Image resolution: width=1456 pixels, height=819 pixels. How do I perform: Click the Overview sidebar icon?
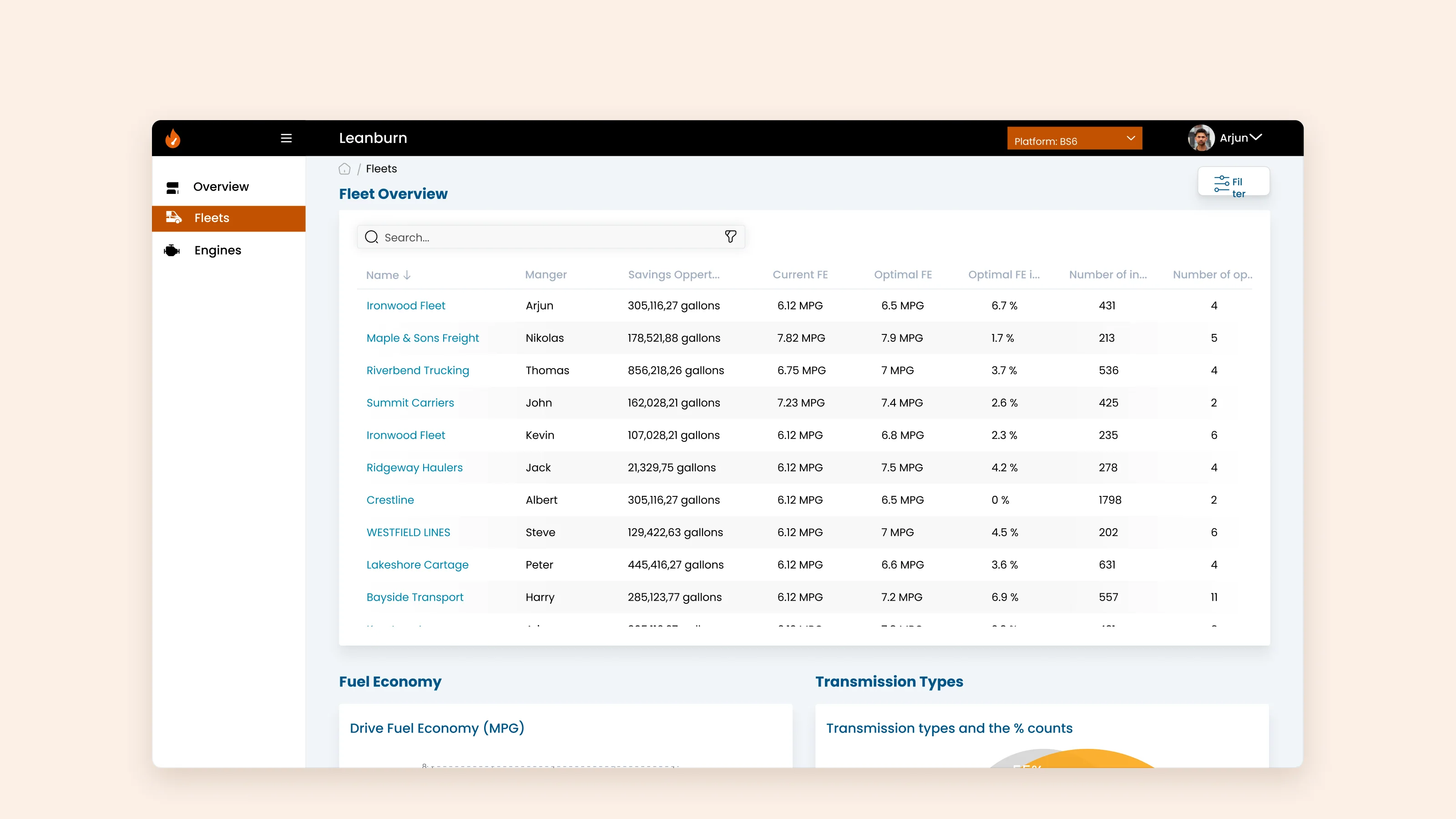172,187
